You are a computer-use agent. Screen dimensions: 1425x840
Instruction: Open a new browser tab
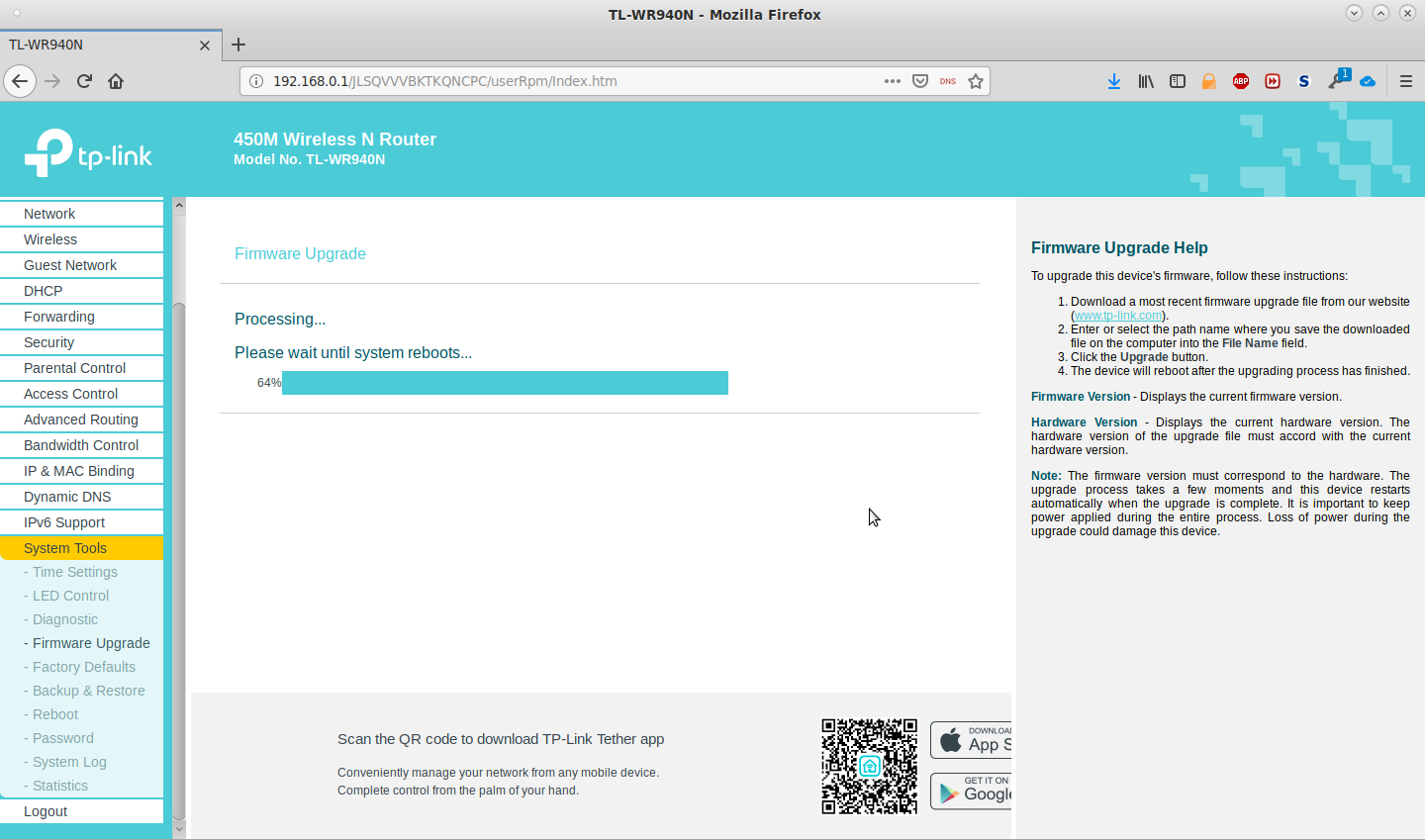(238, 45)
